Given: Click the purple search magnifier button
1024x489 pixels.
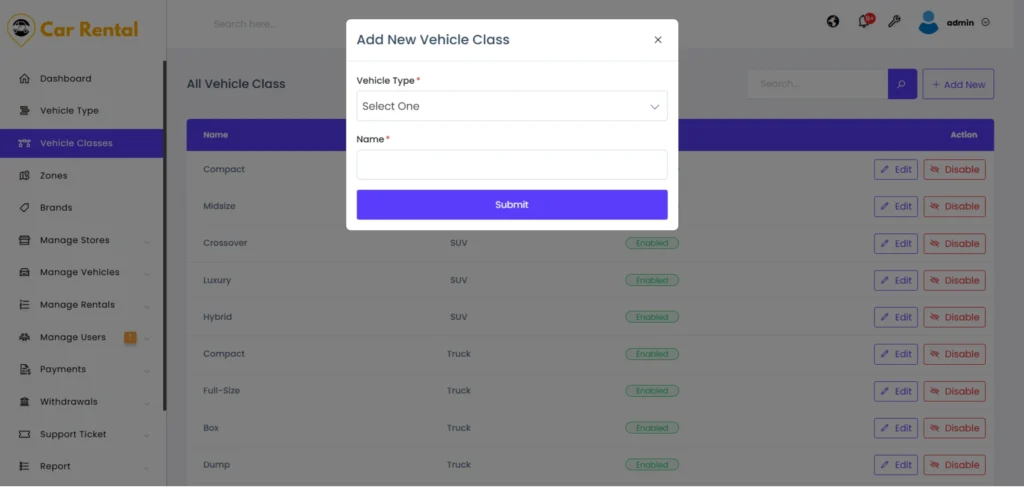Looking at the screenshot, I should (902, 84).
